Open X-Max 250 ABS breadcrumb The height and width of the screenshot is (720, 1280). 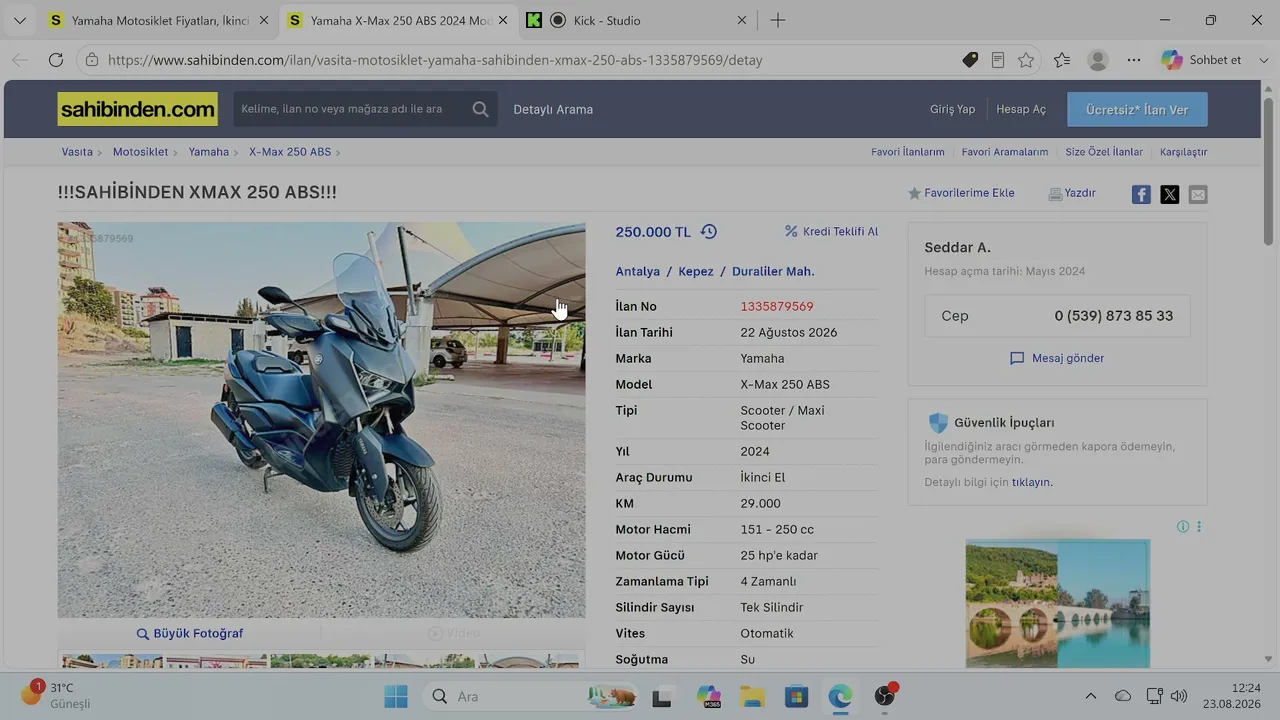pos(290,152)
